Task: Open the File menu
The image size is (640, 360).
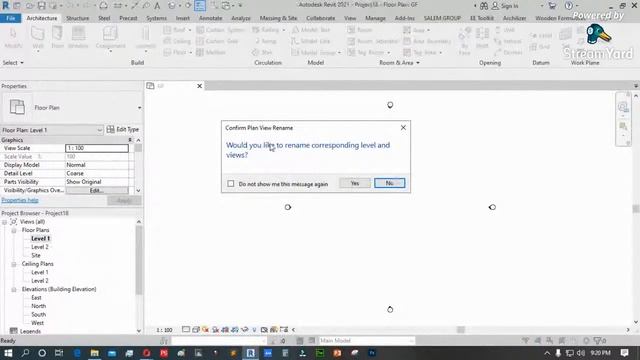Action: [x=11, y=18]
